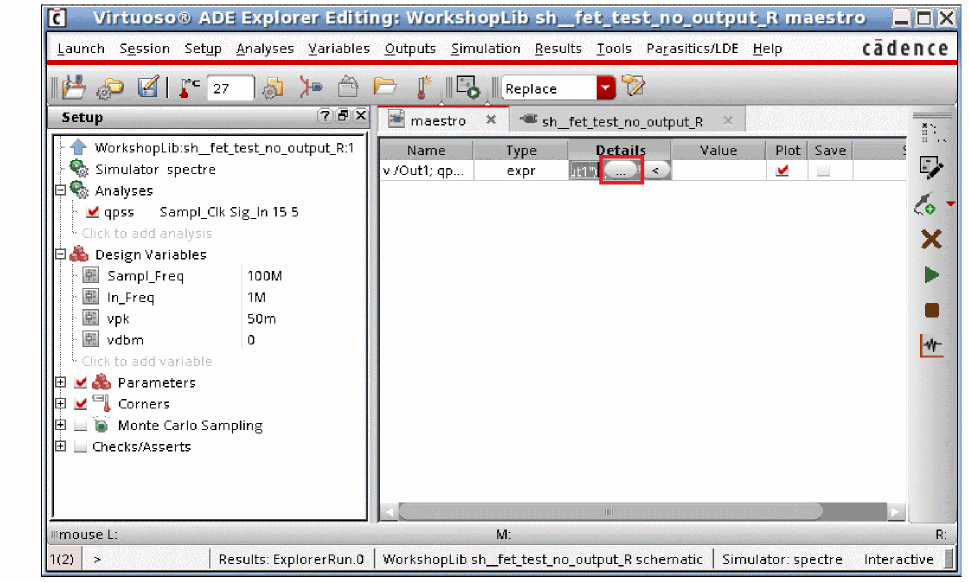Click the red dropdown arrow beside add output icon
Screen dimensions: 969x582
pyautogui.click(x=950, y=203)
